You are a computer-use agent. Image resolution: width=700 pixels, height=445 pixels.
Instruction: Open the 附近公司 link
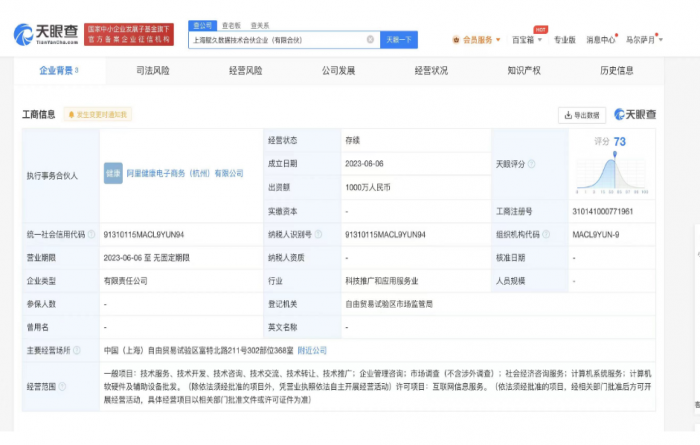point(312,350)
